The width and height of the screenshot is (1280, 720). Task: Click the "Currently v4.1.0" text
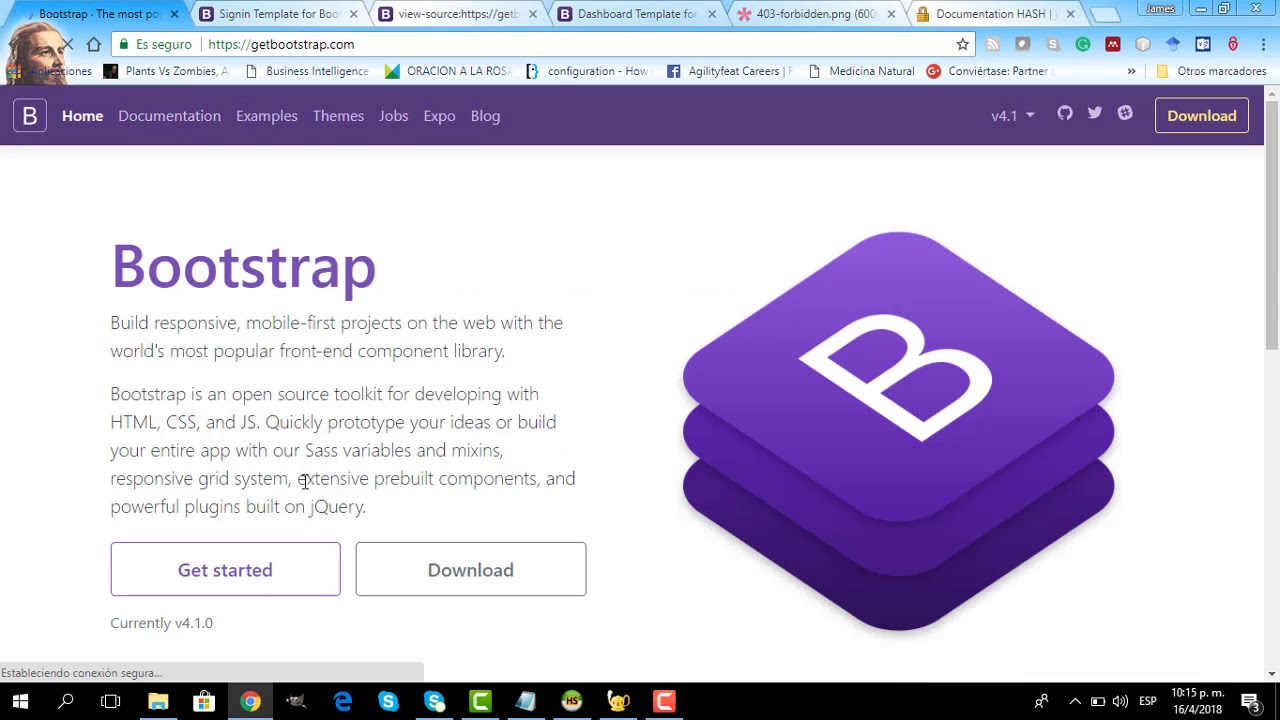tap(162, 623)
